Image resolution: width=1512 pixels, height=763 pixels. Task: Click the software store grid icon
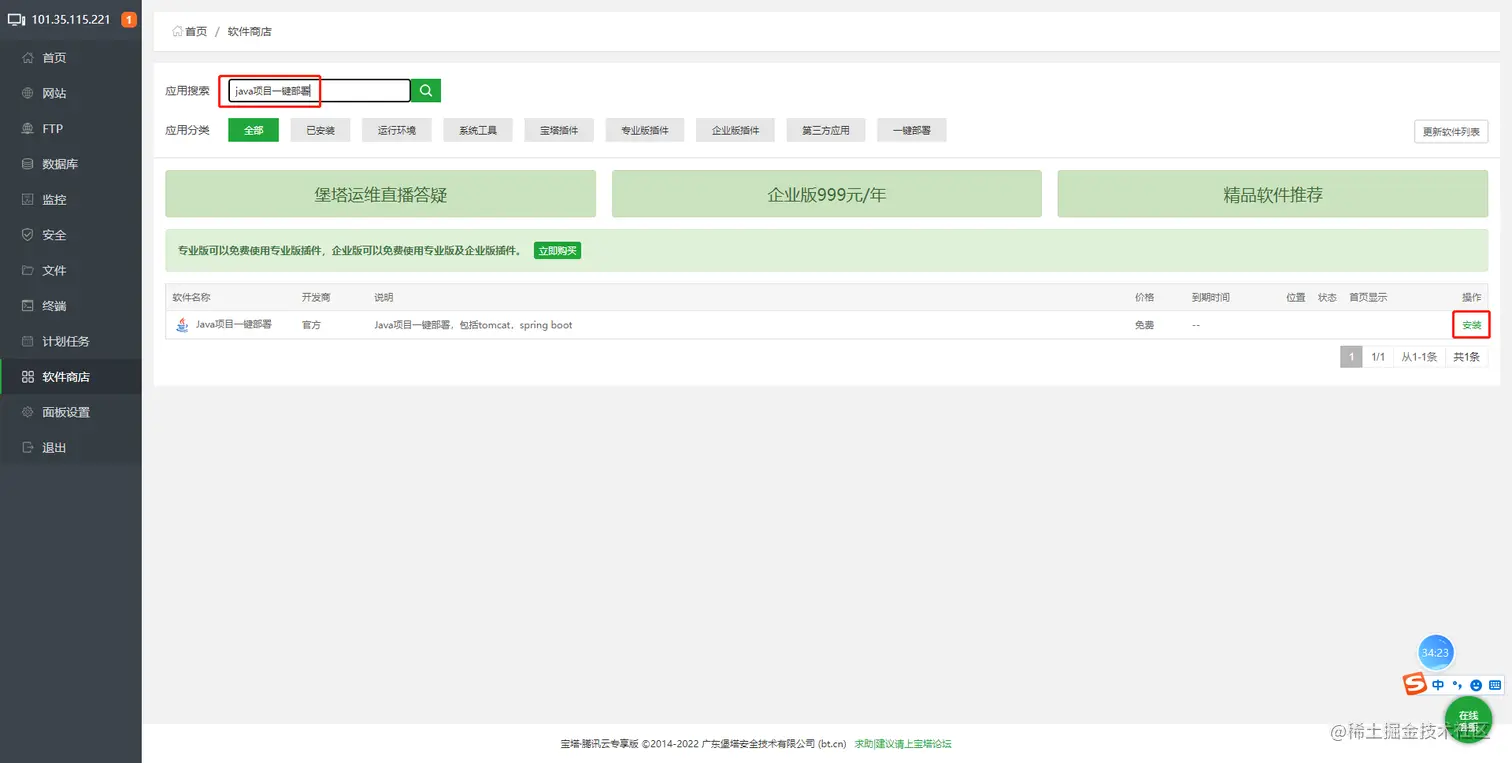[x=28, y=377]
